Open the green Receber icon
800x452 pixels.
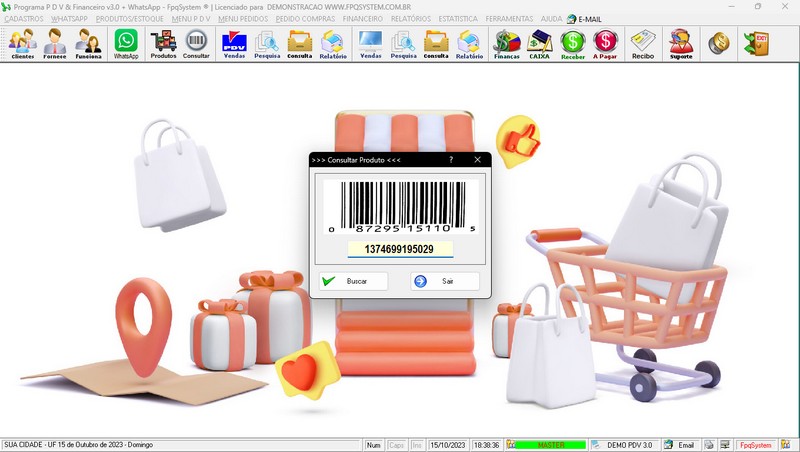pyautogui.click(x=572, y=44)
